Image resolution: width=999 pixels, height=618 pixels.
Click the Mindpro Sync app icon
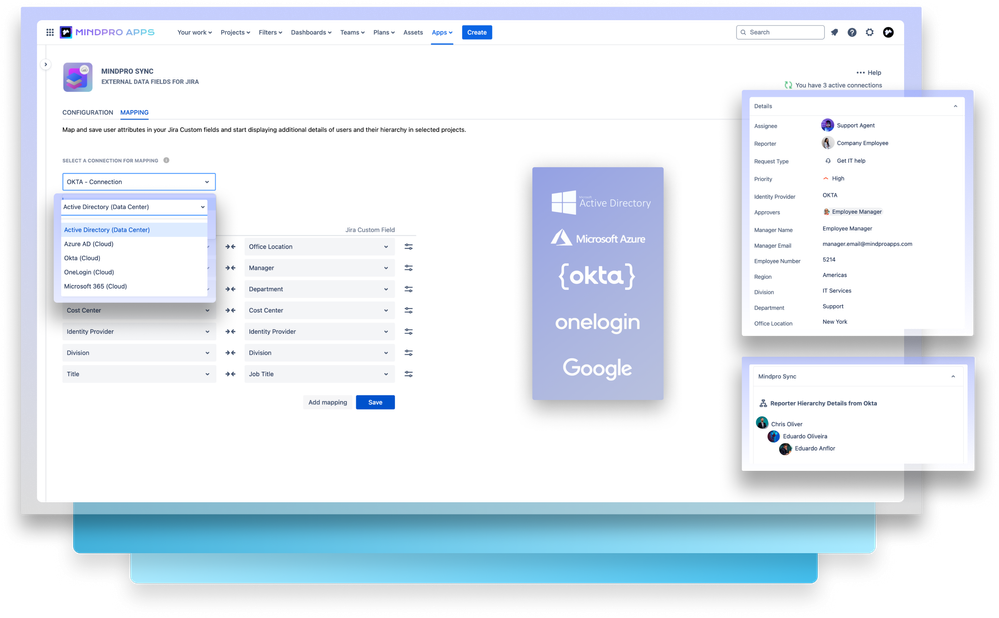click(78, 77)
